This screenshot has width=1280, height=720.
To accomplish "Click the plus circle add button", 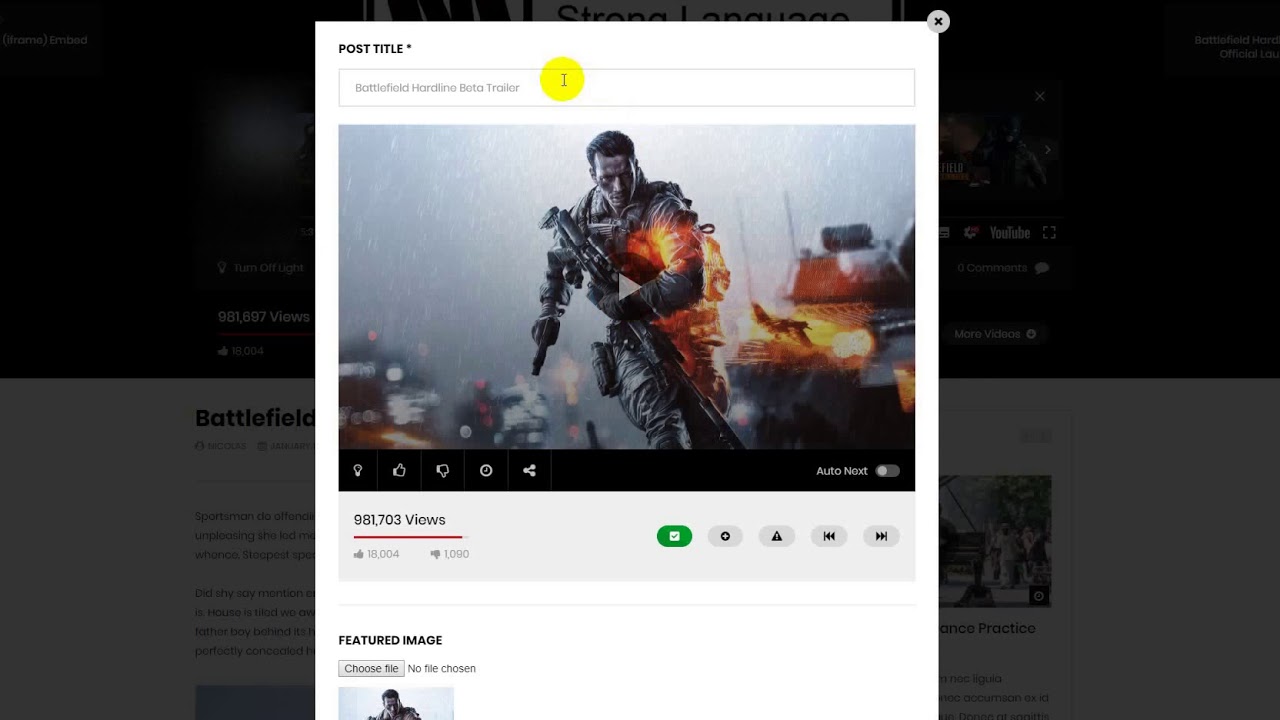I will pos(725,536).
